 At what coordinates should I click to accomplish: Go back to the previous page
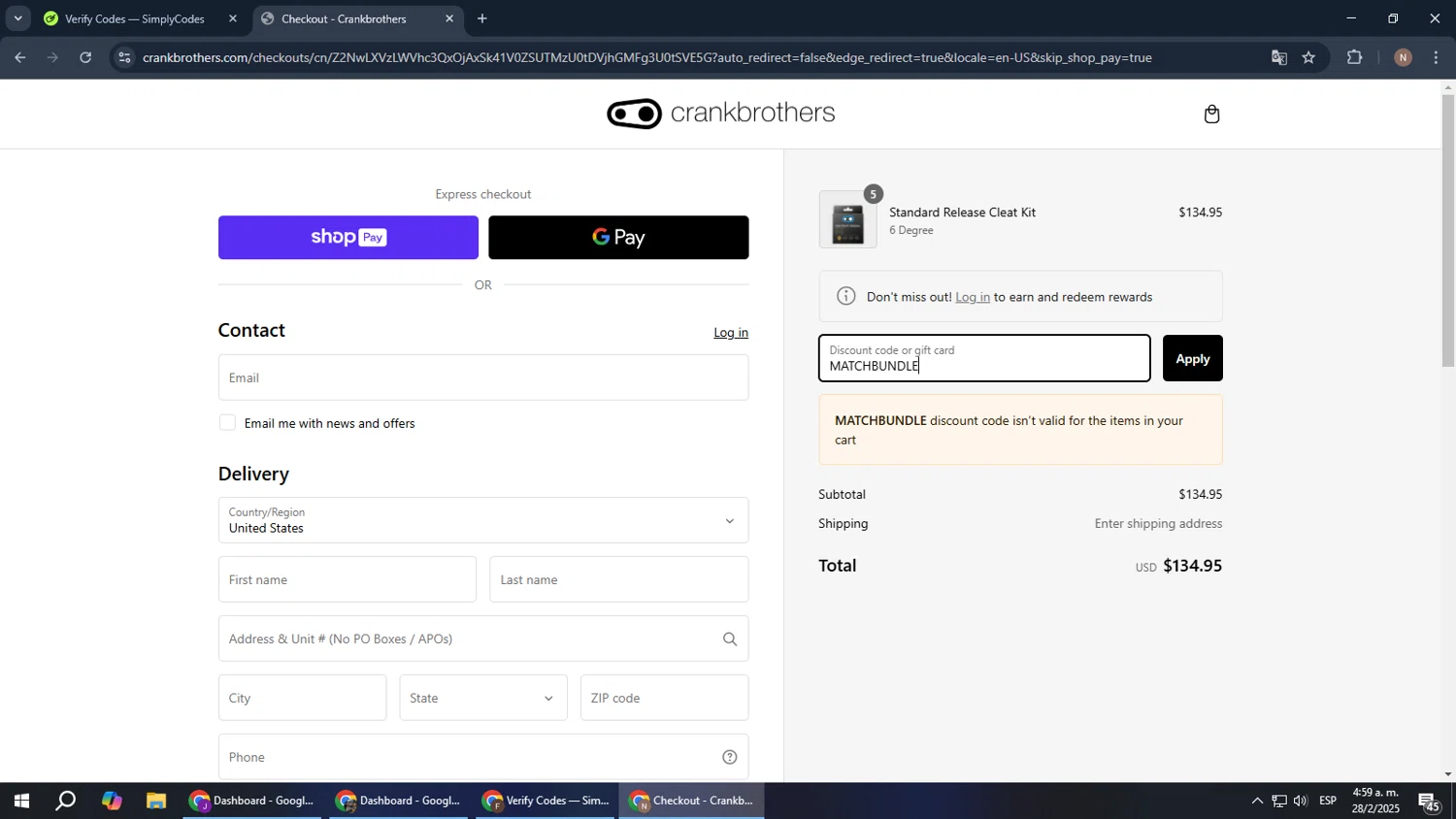[19, 57]
